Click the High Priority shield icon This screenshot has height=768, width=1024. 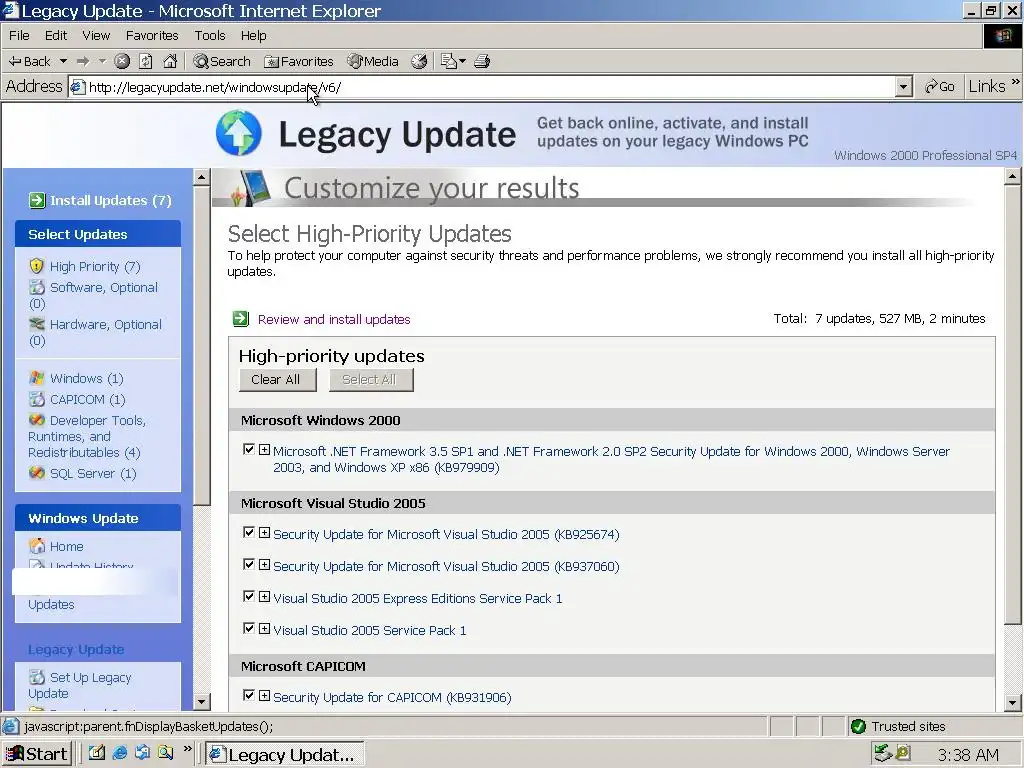tap(37, 266)
